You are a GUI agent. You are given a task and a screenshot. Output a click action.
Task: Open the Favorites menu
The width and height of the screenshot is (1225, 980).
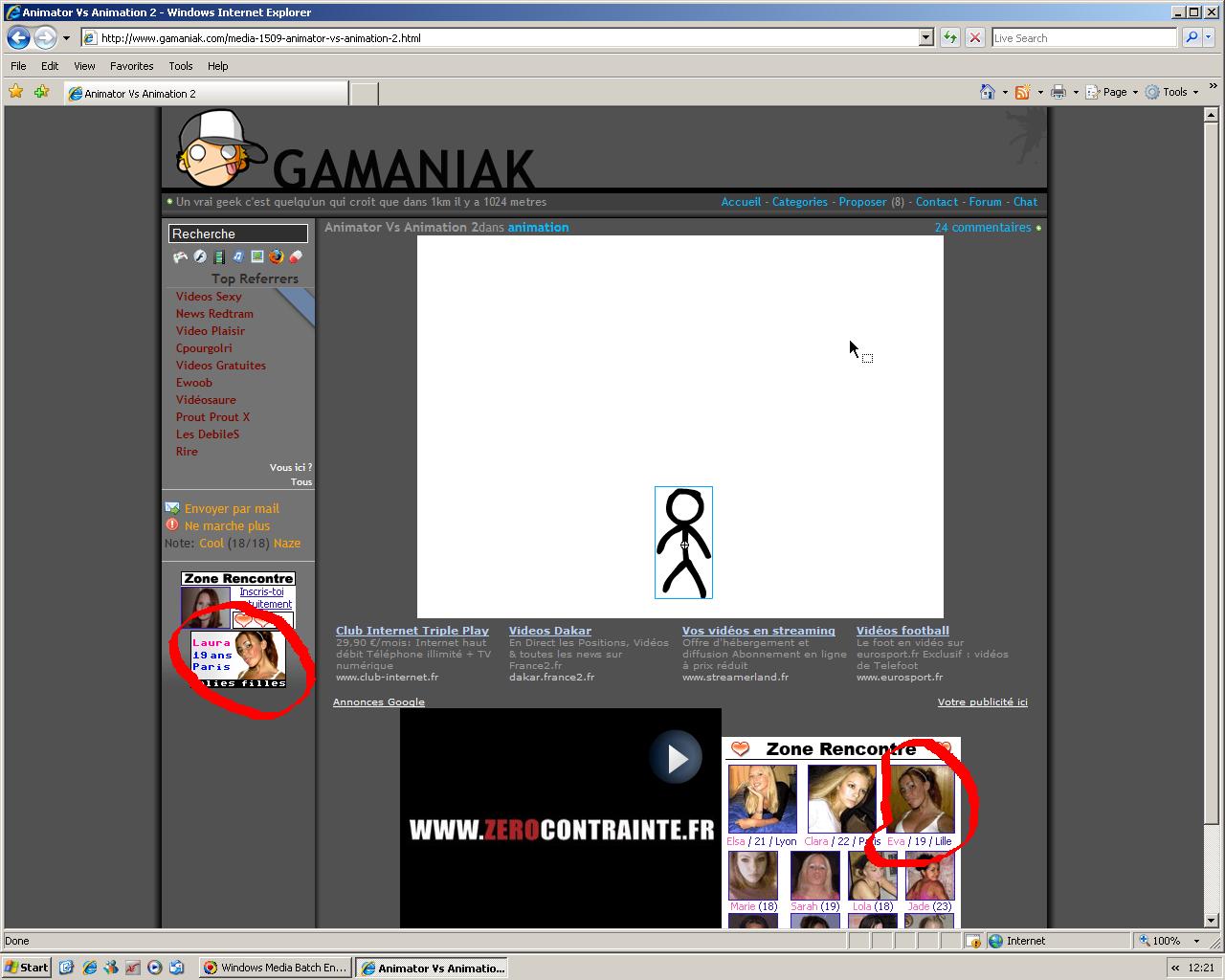click(x=131, y=66)
